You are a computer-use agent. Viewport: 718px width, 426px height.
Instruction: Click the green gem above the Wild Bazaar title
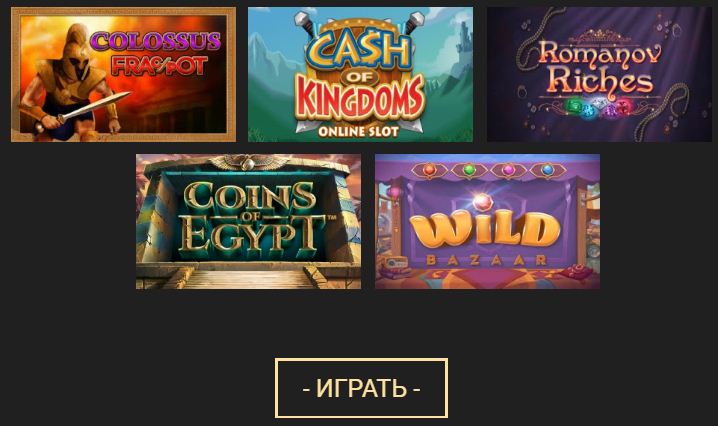coord(468,170)
